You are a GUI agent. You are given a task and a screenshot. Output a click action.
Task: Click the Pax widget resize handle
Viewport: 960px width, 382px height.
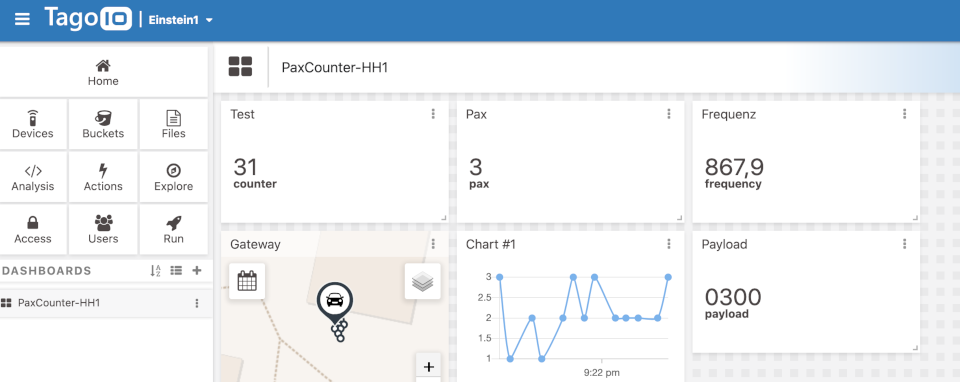pyautogui.click(x=679, y=217)
